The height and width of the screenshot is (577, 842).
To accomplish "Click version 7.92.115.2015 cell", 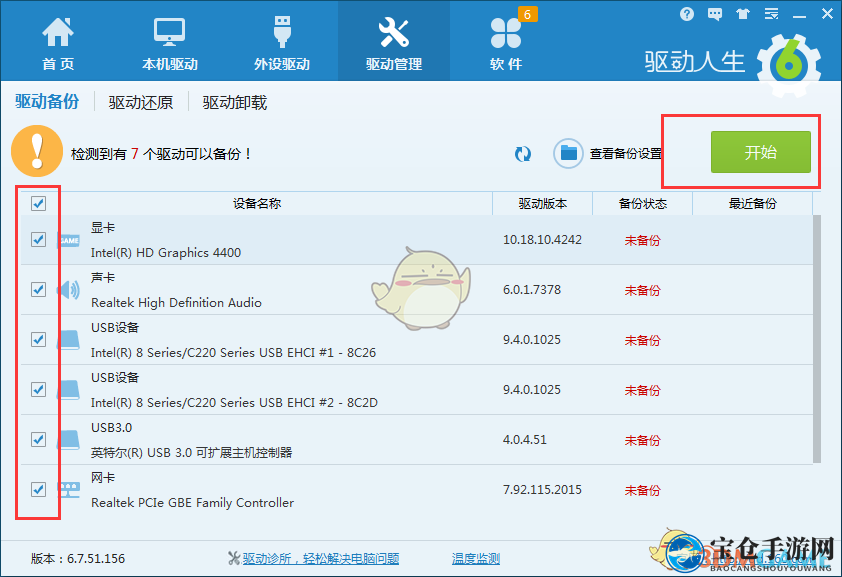I will pyautogui.click(x=542, y=490).
